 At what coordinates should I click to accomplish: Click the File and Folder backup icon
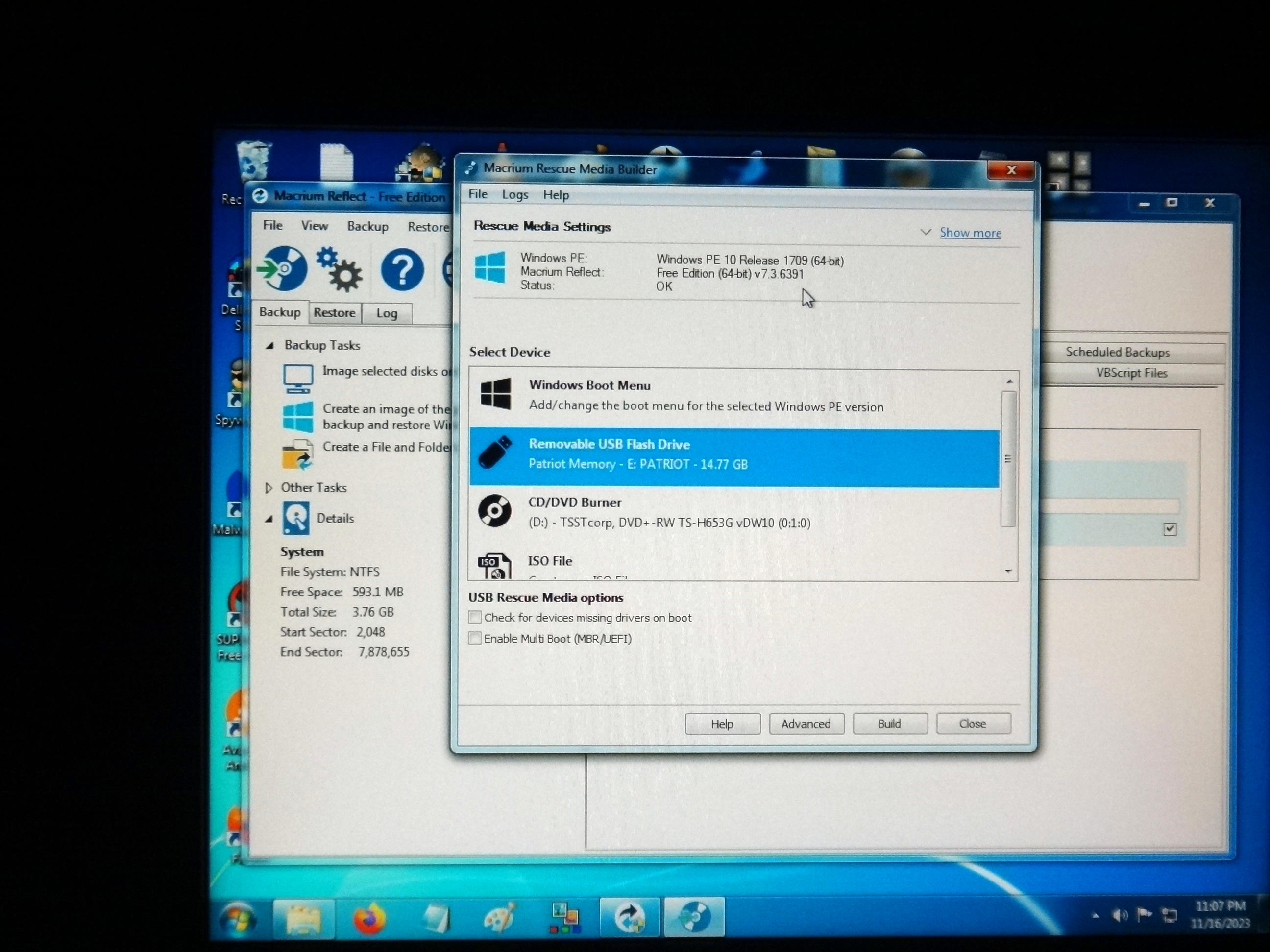[x=298, y=454]
